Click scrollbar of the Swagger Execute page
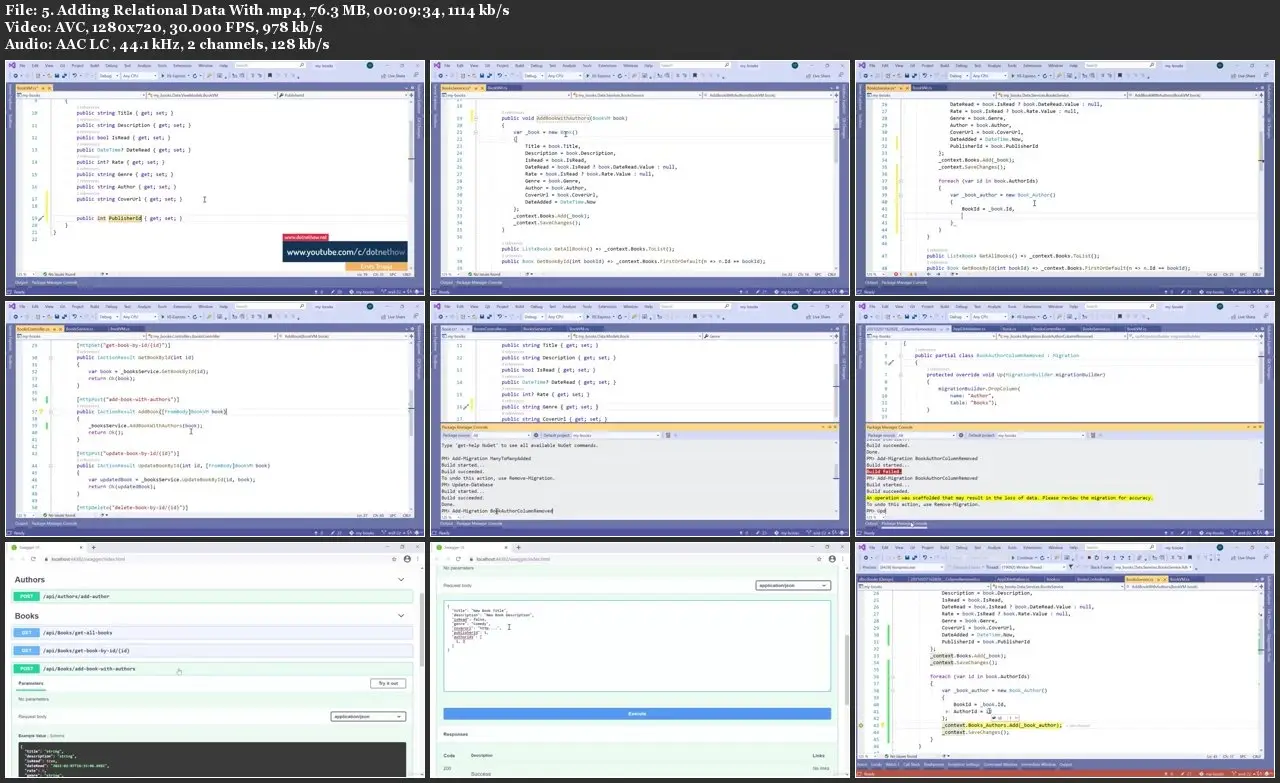This screenshot has width=1280, height=783. (845, 670)
